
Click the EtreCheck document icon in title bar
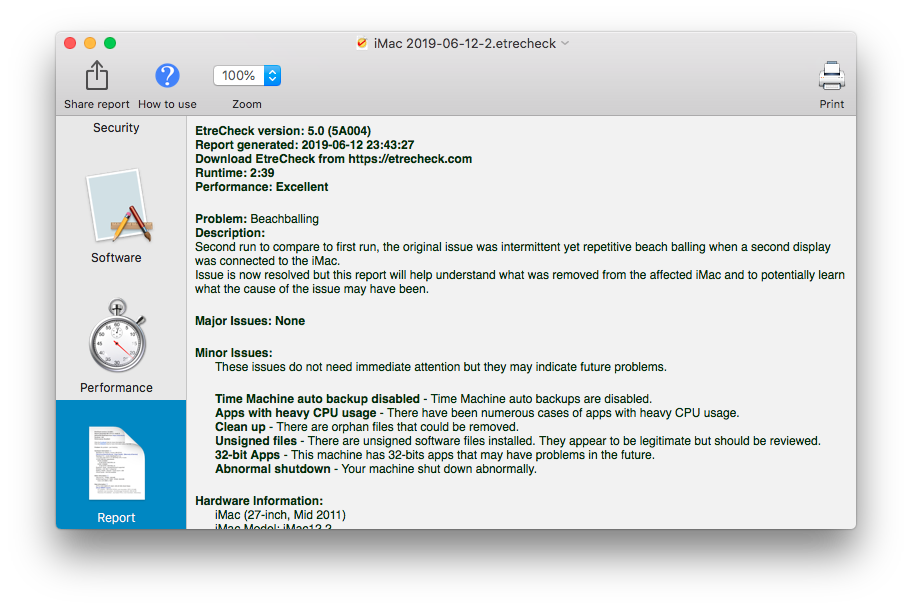tap(362, 43)
